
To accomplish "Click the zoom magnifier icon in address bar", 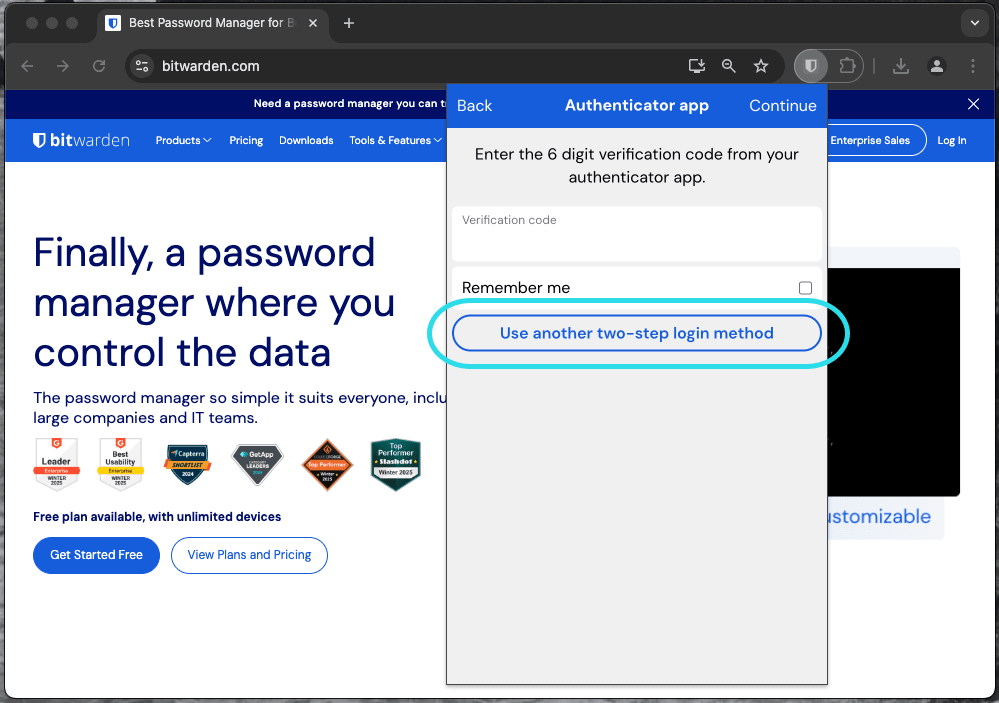I will (728, 65).
